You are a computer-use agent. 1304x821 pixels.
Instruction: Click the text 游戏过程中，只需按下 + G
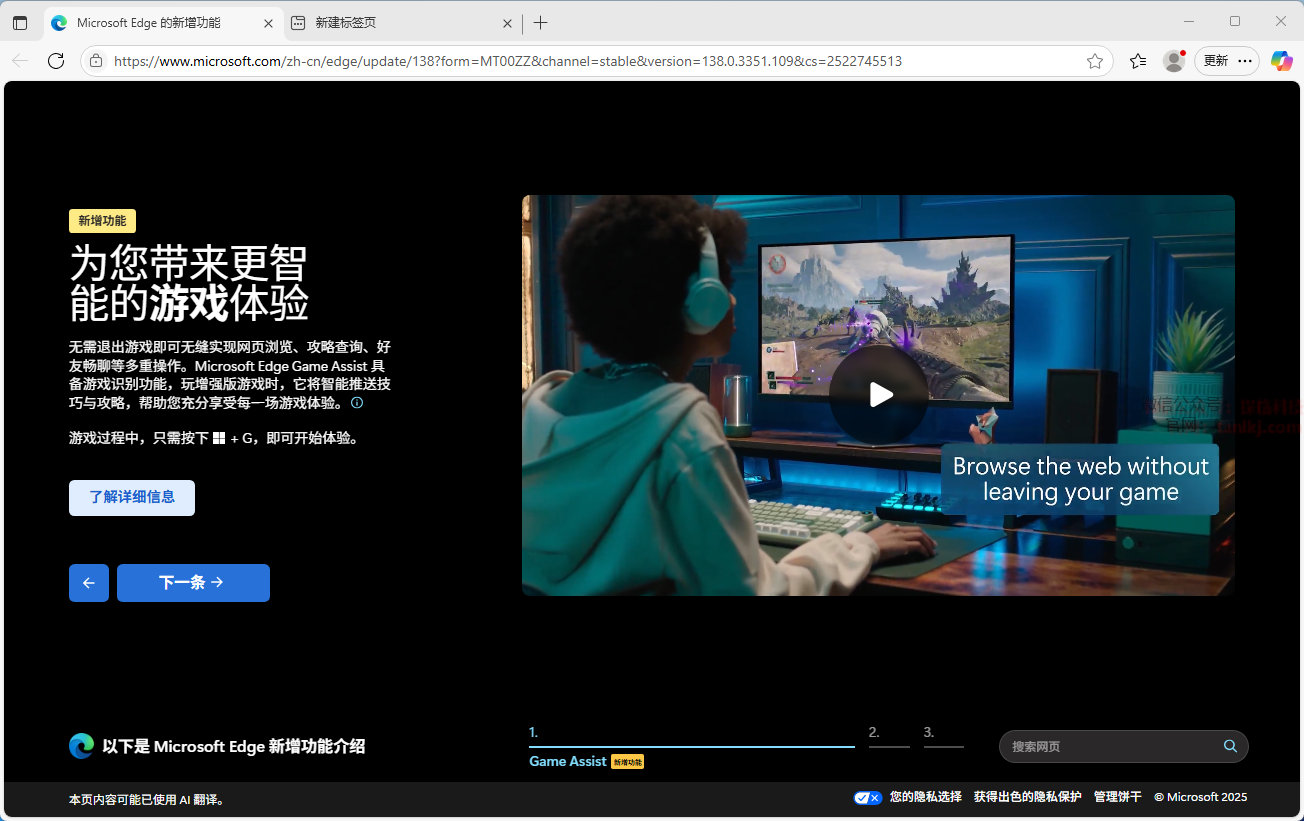(213, 438)
